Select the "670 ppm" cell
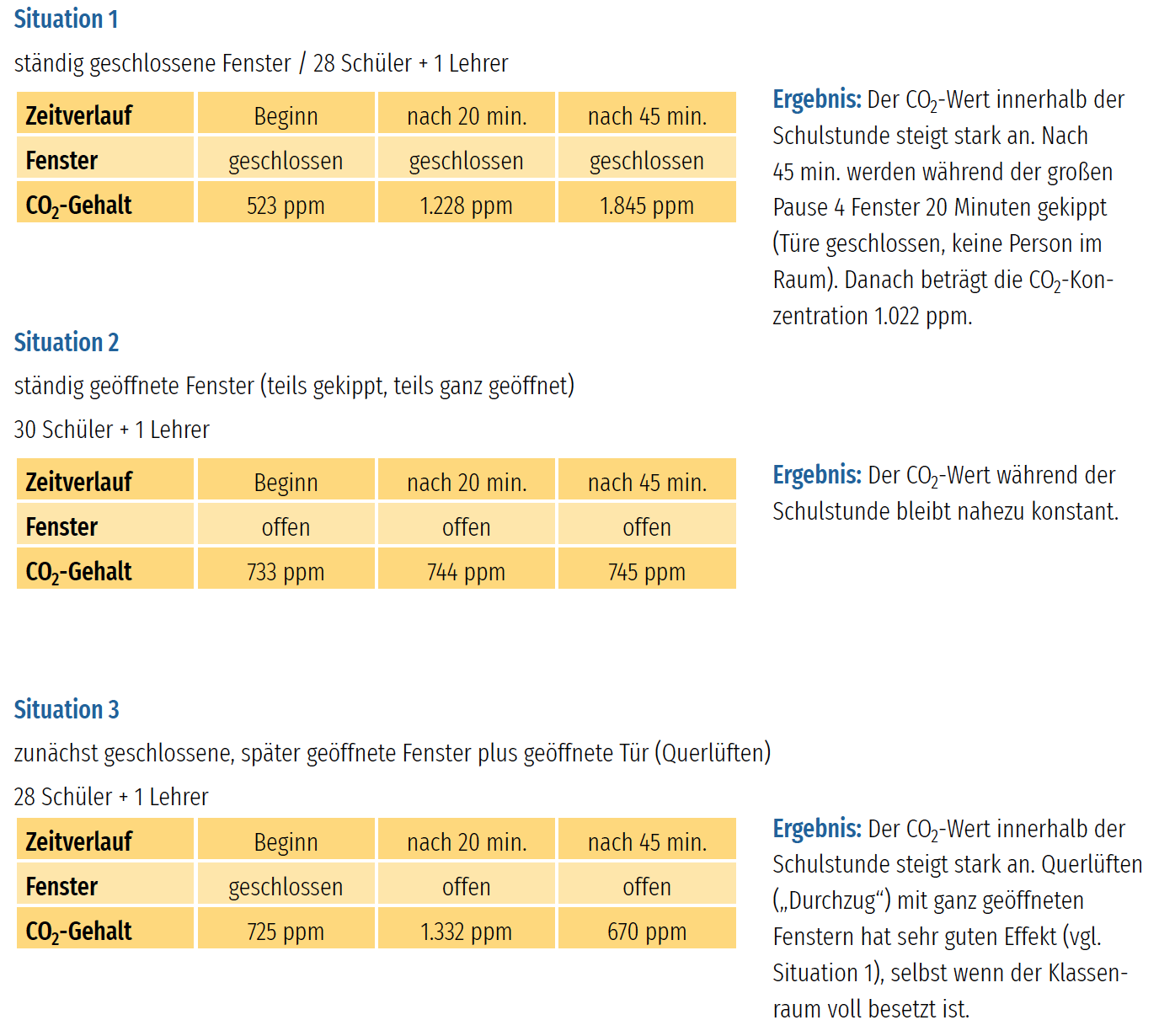Screen dimensions: 1159x1036 [x=646, y=932]
